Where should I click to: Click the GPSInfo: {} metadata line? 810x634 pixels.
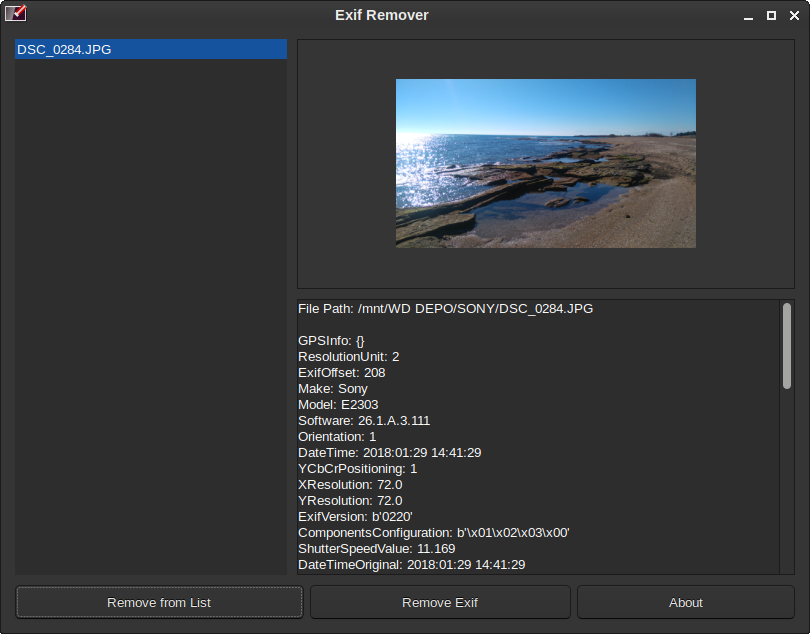(x=331, y=341)
